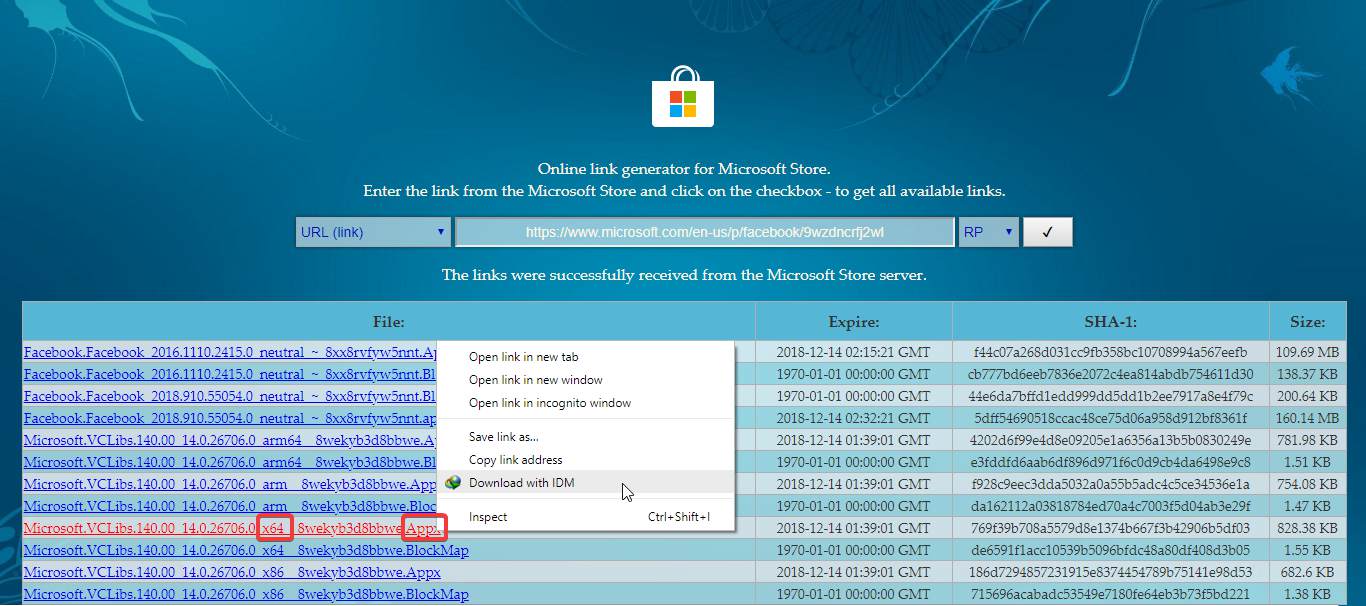Viewport: 1366px width, 606px height.
Task: Click expire date 2018-12-14 02:15:21 GMT
Action: pyautogui.click(x=854, y=352)
